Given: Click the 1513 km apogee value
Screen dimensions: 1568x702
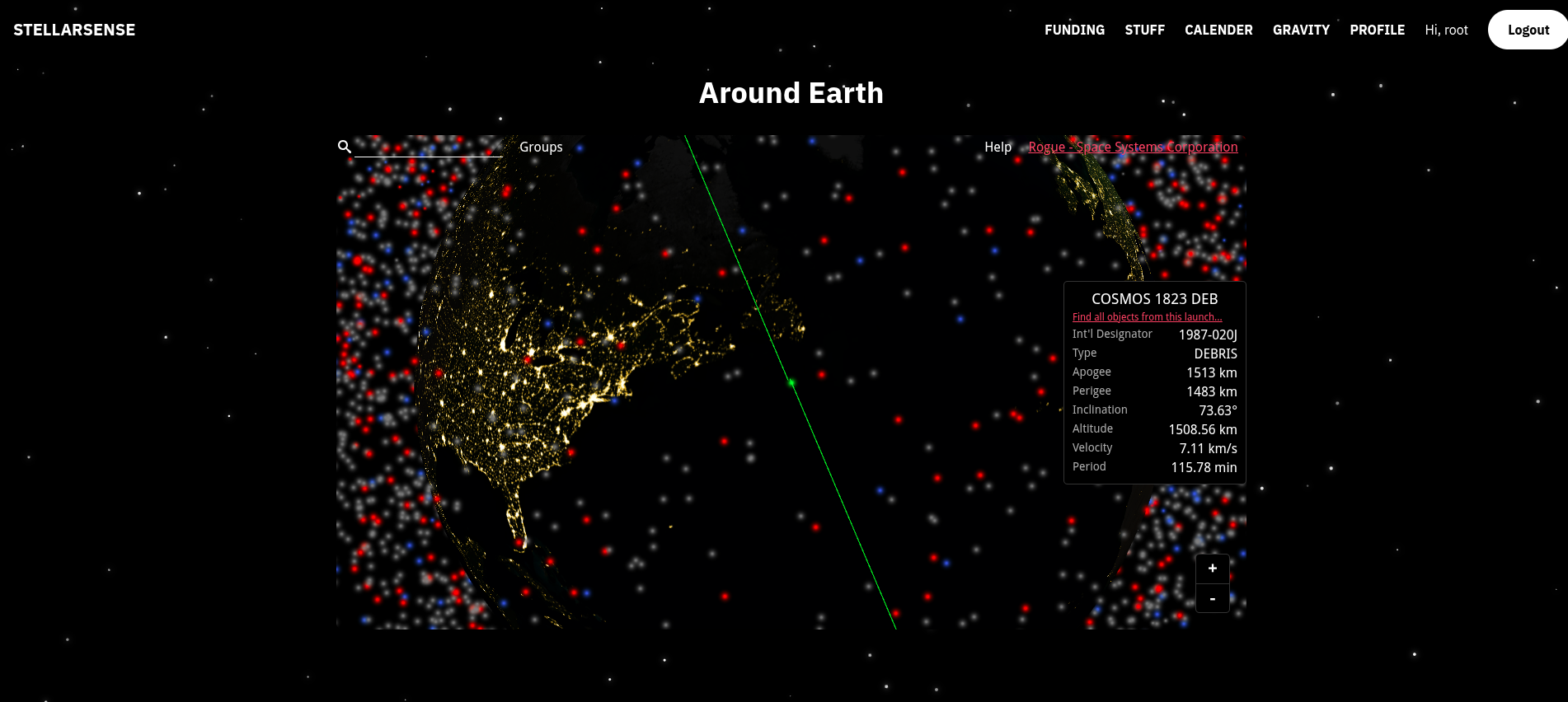Looking at the screenshot, I should pyautogui.click(x=1211, y=372).
